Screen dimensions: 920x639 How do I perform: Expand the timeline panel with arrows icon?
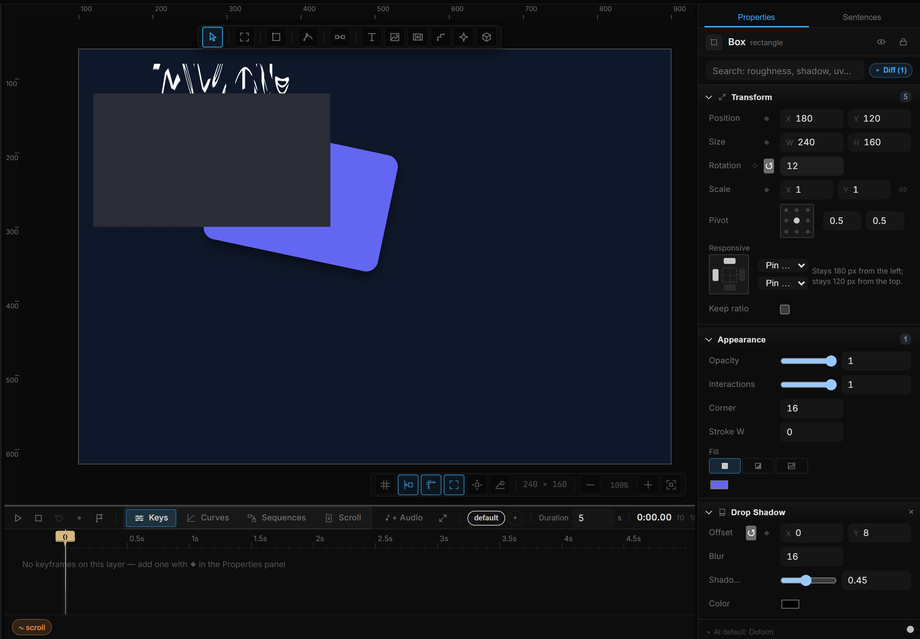(443, 518)
